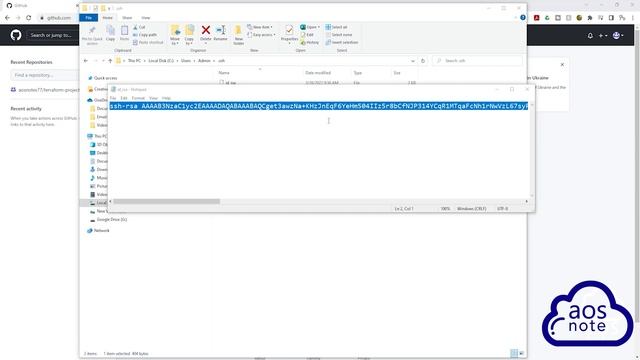Click the Explorer Search .ssh box

[478, 61]
